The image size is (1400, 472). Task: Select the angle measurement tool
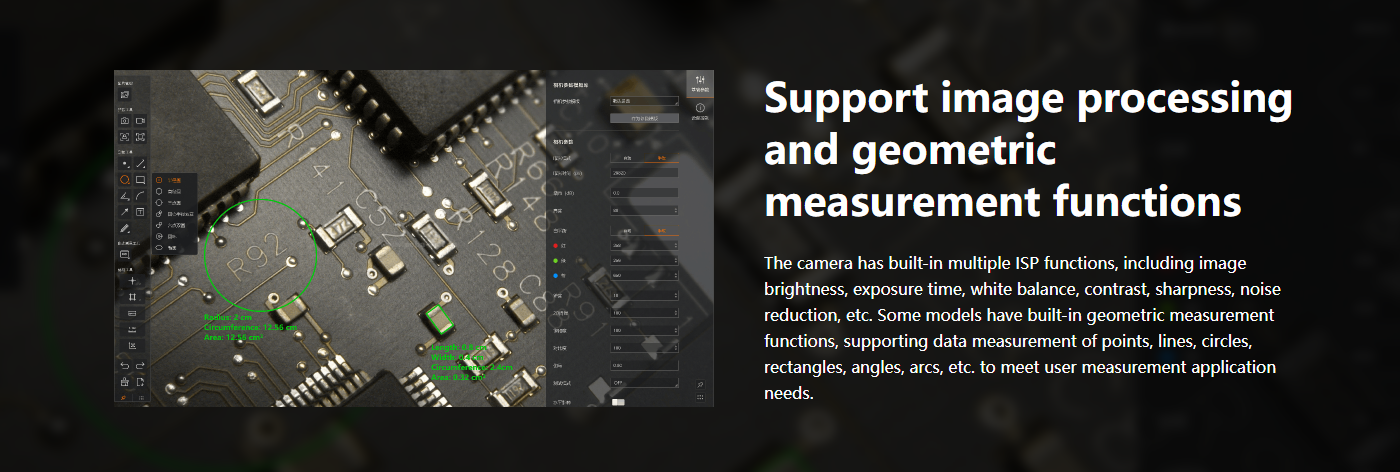click(125, 196)
